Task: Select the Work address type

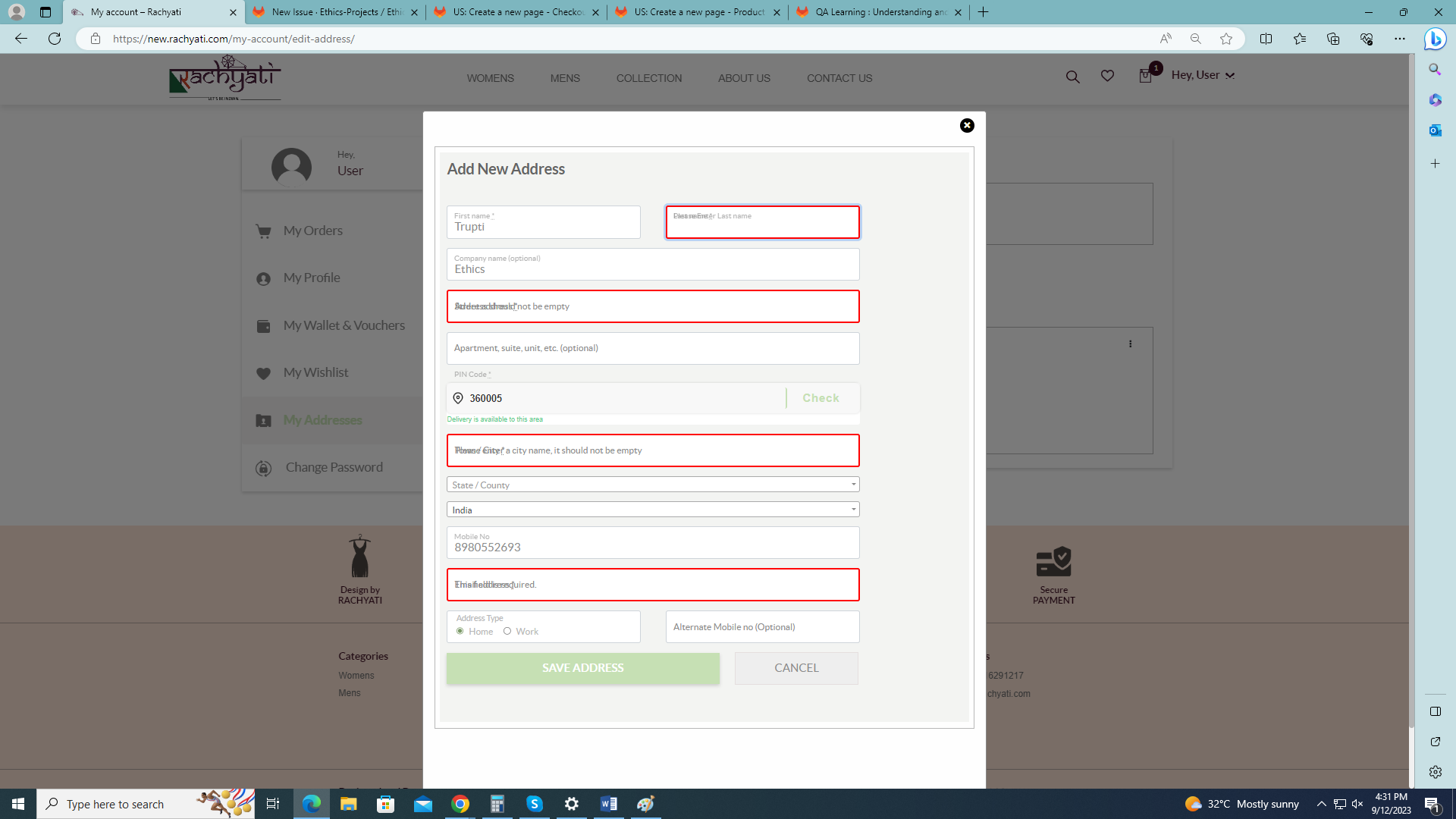Action: point(507,631)
